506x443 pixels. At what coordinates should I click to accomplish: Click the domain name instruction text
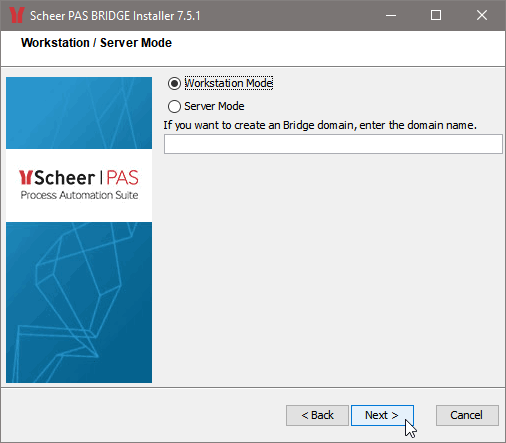click(x=320, y=125)
